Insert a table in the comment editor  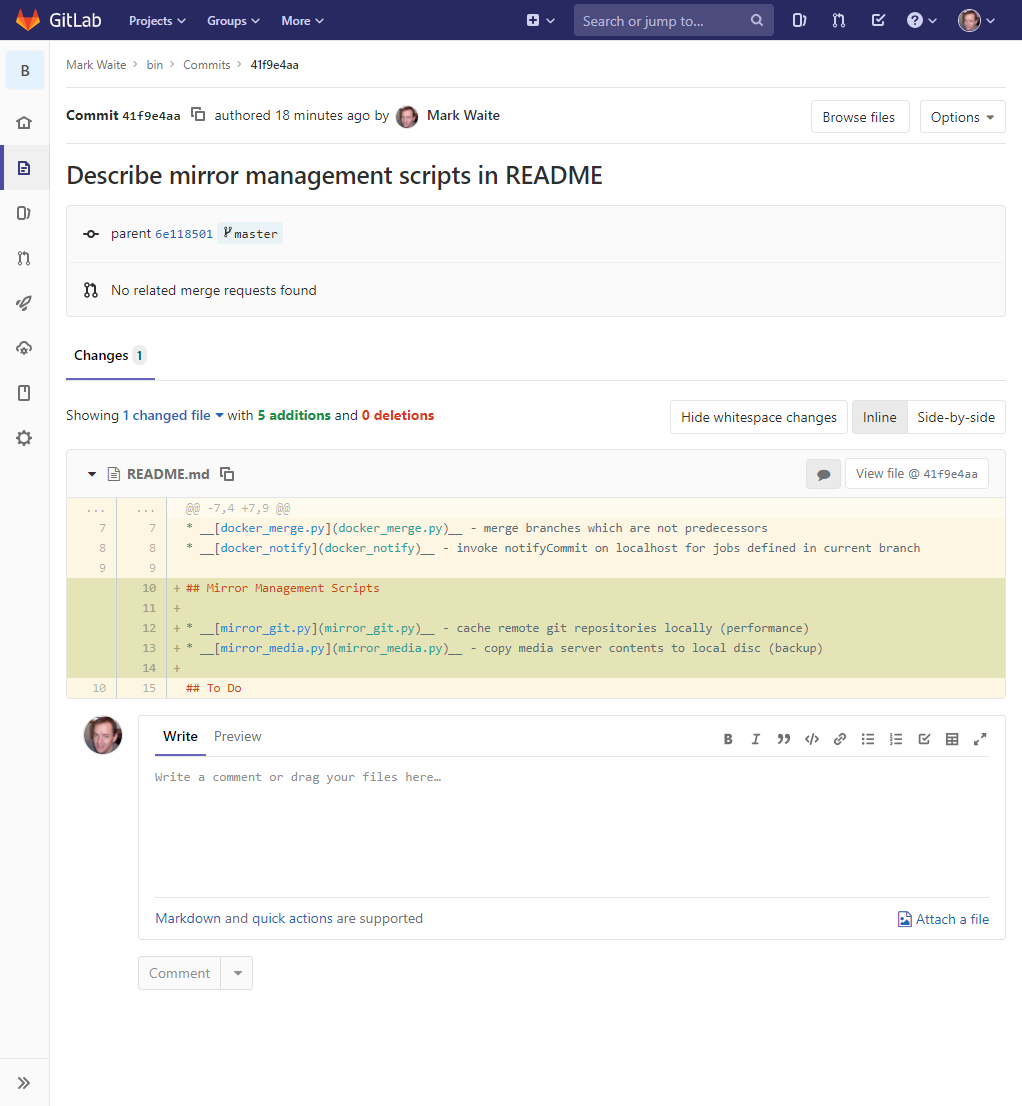coord(952,739)
